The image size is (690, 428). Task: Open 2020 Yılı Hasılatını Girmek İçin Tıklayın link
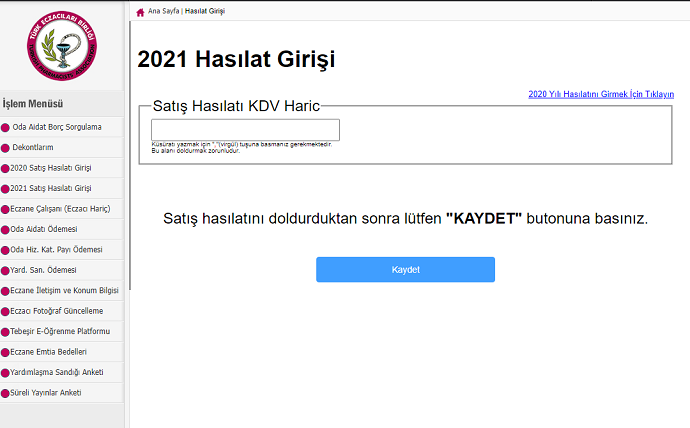(600, 94)
